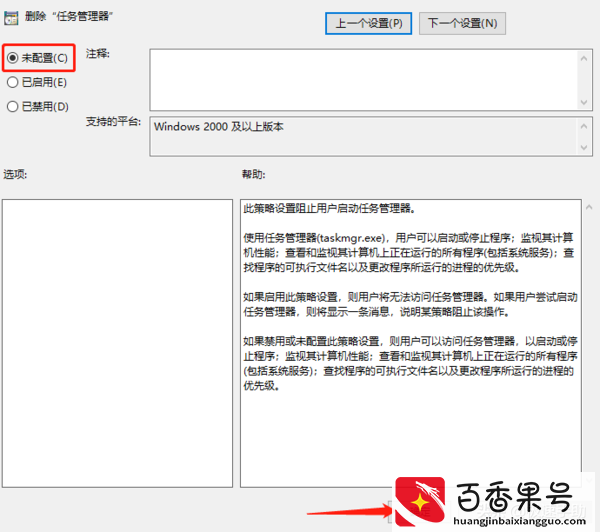Click help paragraph starting '使用任务管理器(taskmgr.exe)'
The image size is (600, 532).
(409, 253)
